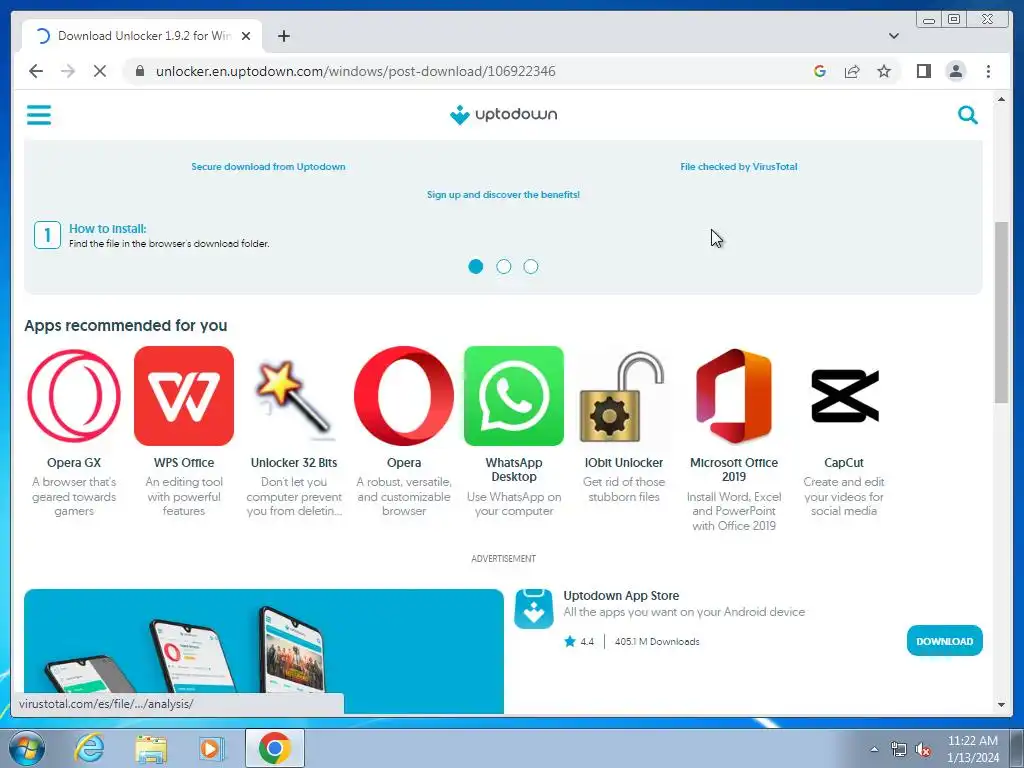Open Windows Media Player from taskbar
The height and width of the screenshot is (768, 1024).
click(x=210, y=748)
